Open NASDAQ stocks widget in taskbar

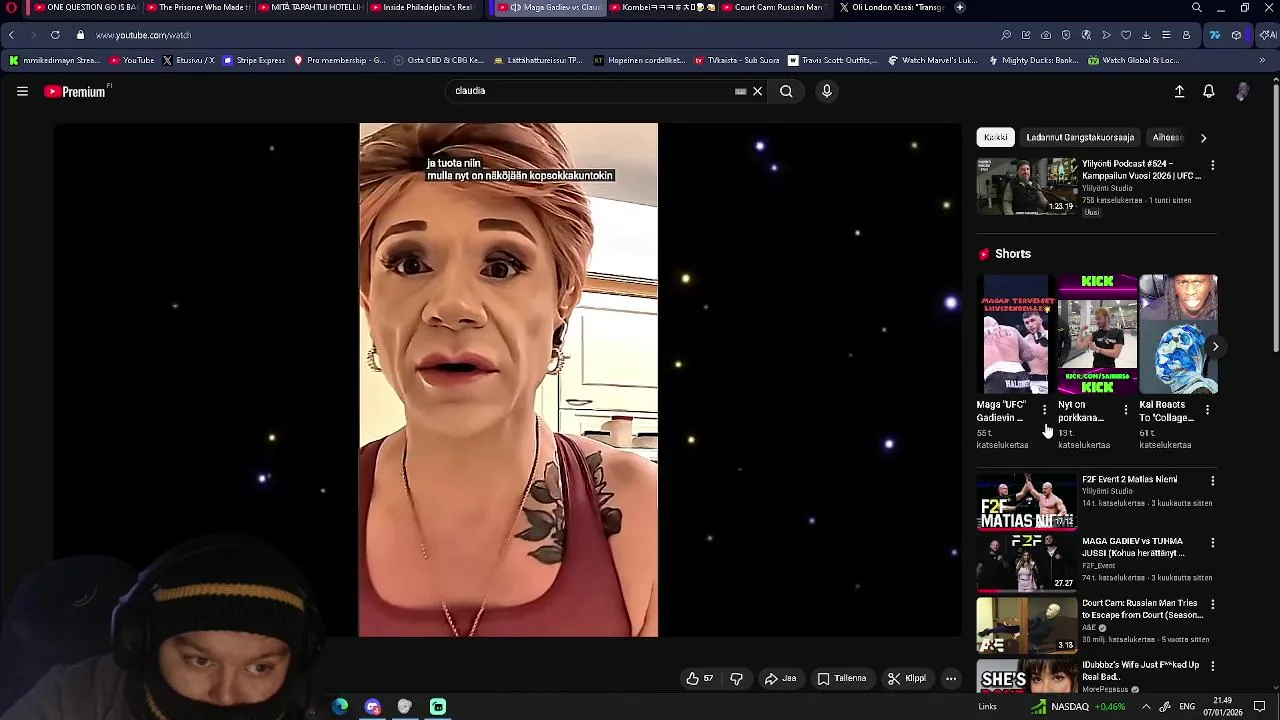[x=1078, y=707]
